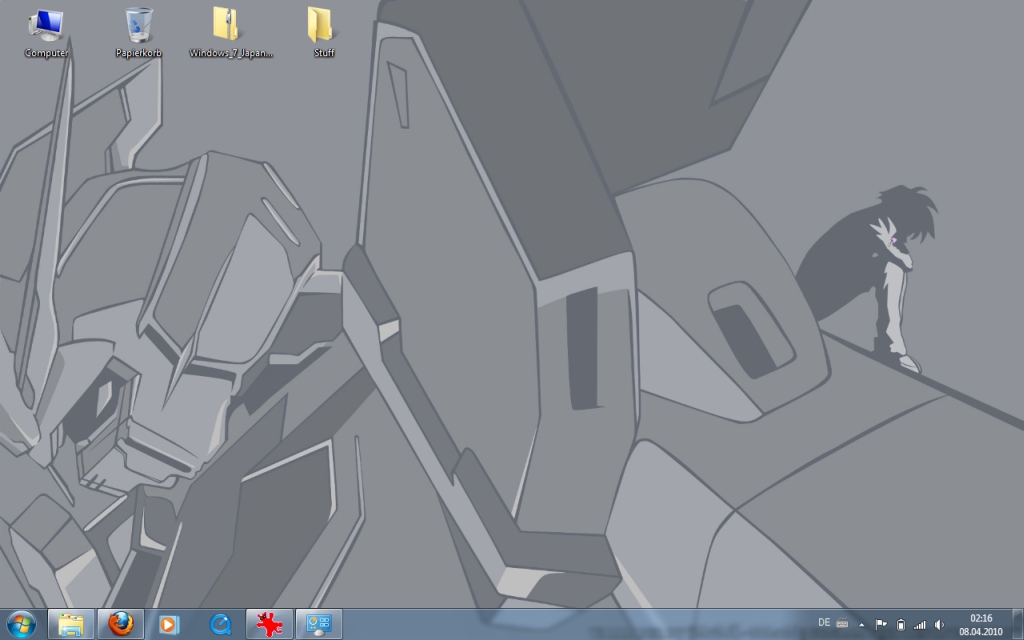
Task: Check the battery power icon
Action: pos(901,625)
